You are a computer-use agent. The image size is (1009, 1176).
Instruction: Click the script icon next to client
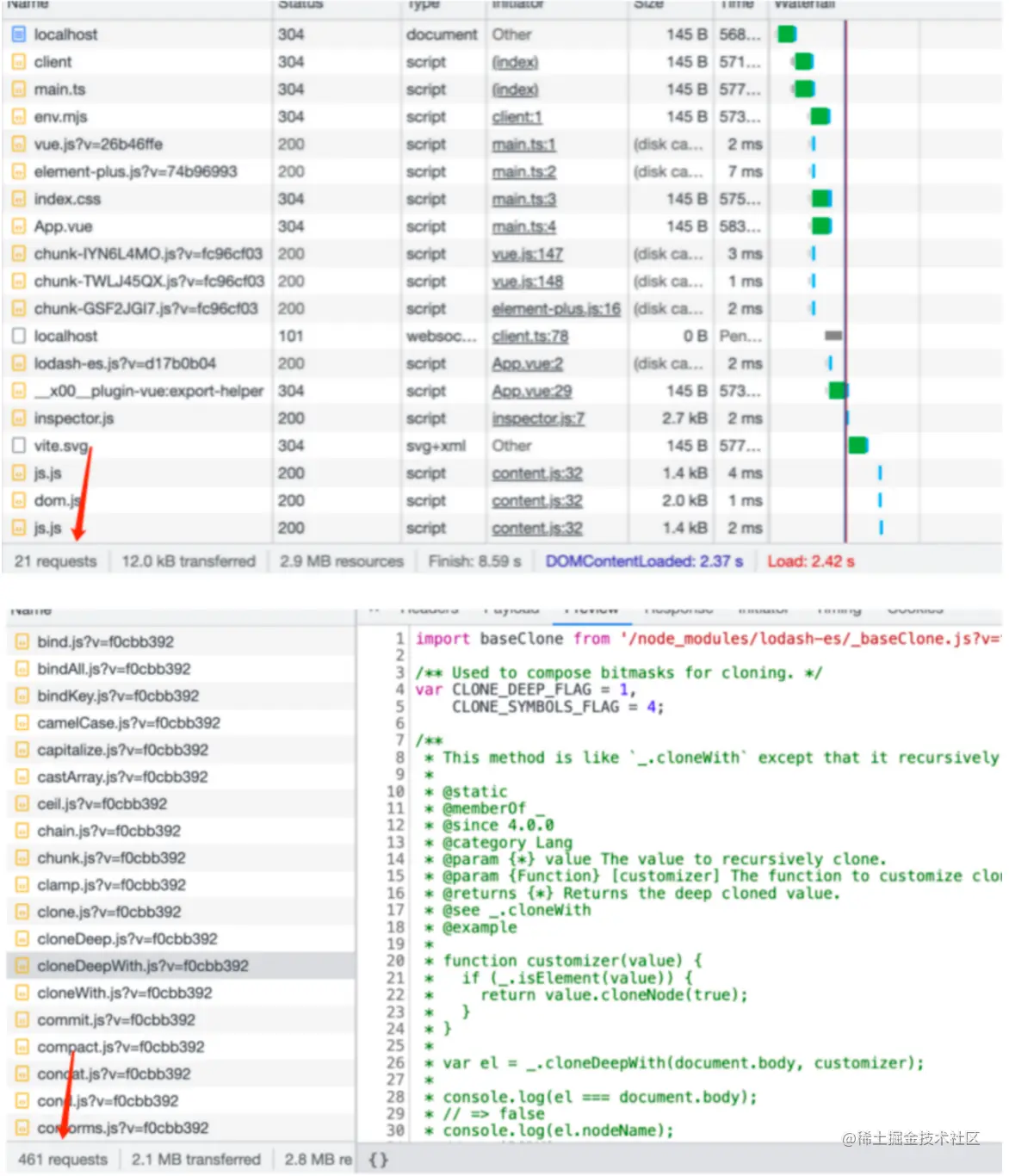coord(19,62)
